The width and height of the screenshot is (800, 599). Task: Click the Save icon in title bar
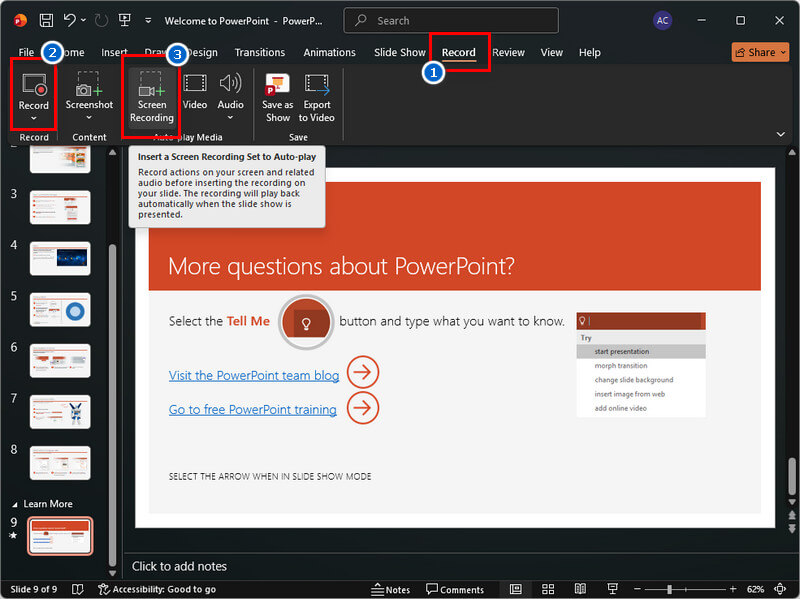[46, 20]
